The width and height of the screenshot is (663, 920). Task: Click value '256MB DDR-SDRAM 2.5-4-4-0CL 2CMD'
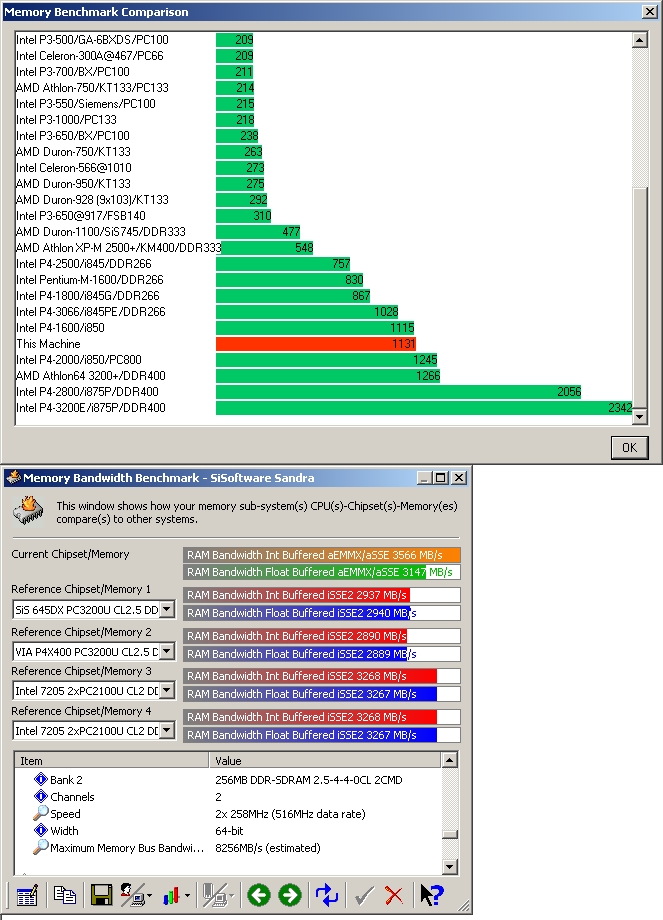[x=309, y=780]
